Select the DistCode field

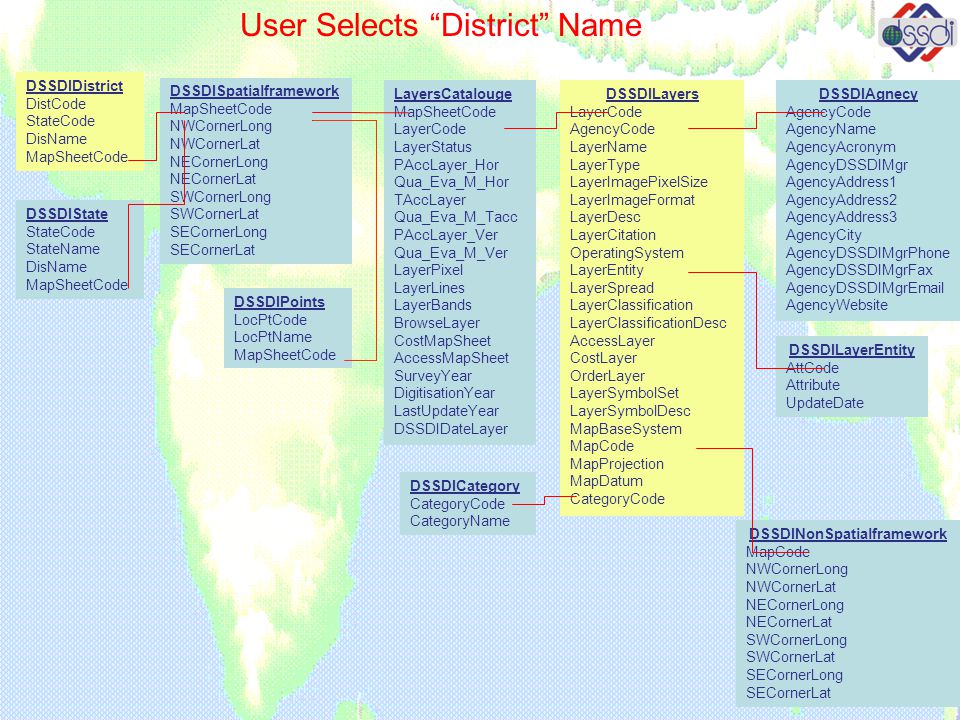coord(56,104)
